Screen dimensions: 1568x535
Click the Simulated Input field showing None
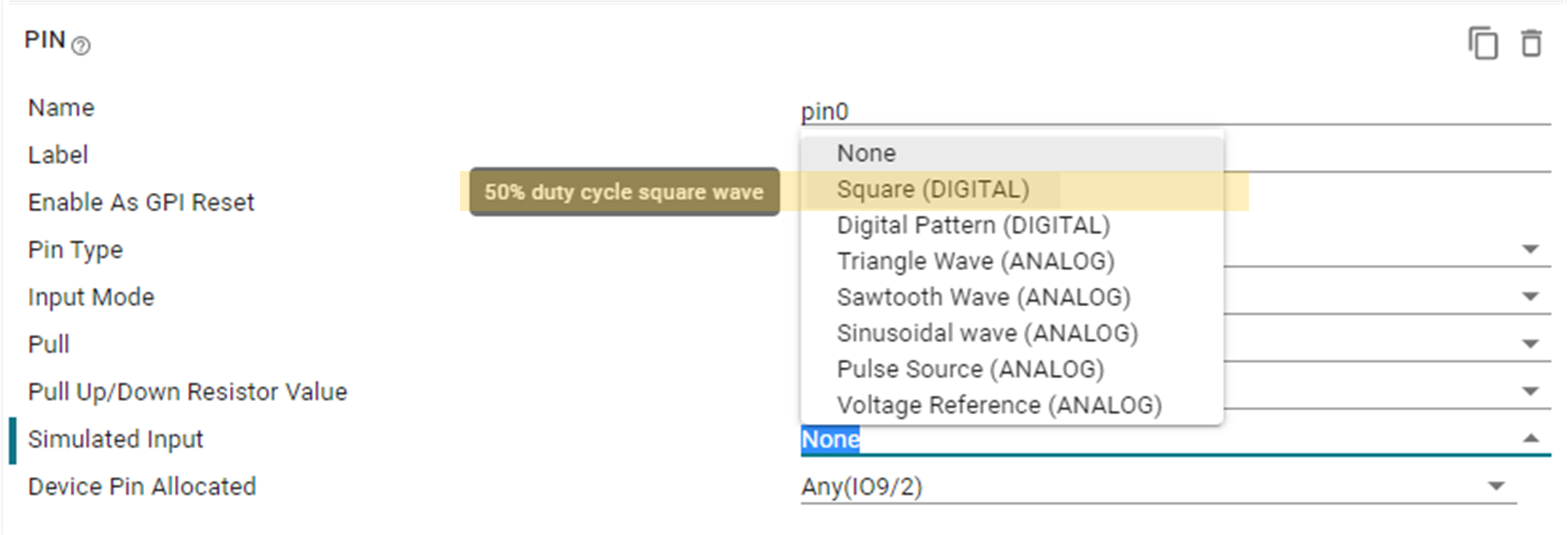1156,439
